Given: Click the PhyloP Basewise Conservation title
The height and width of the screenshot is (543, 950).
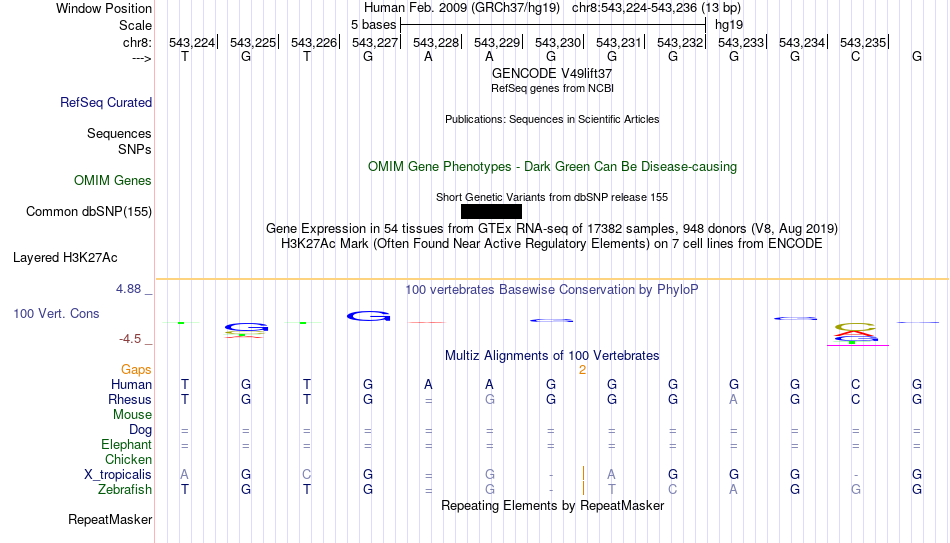Looking at the screenshot, I should [552, 290].
